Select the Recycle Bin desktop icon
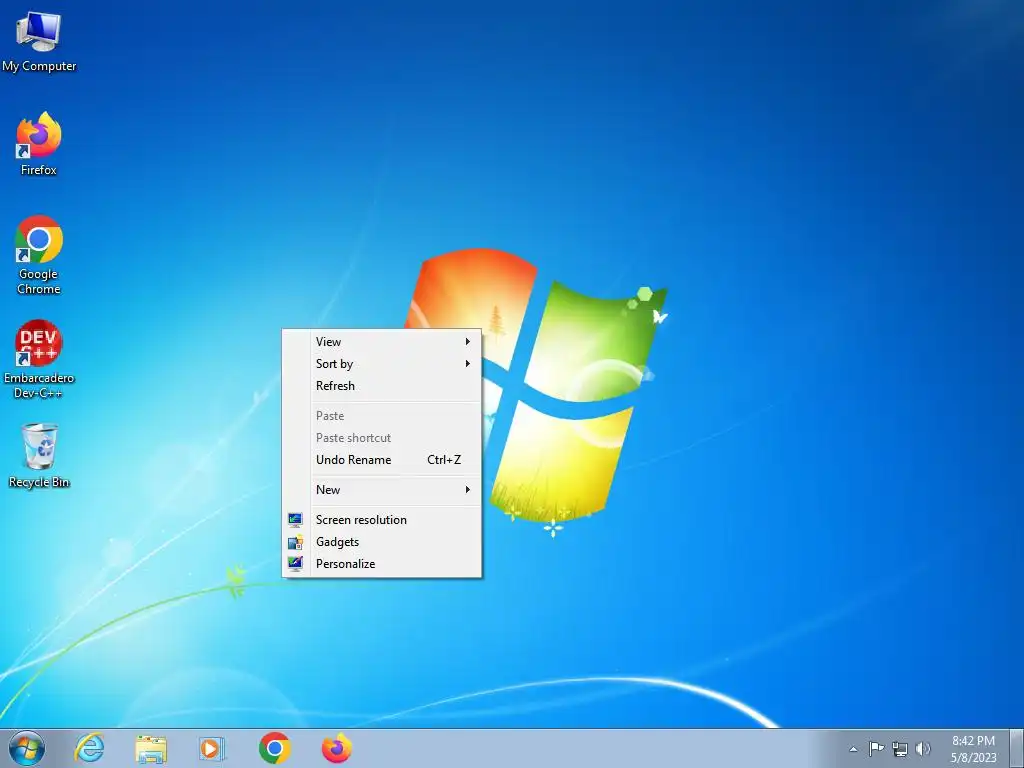 click(39, 455)
